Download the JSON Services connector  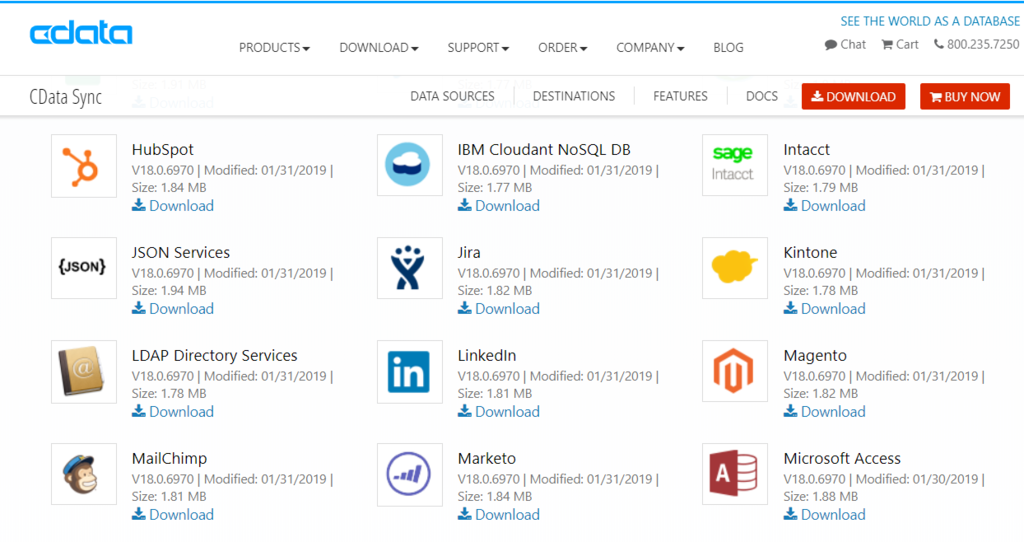[x=172, y=309]
